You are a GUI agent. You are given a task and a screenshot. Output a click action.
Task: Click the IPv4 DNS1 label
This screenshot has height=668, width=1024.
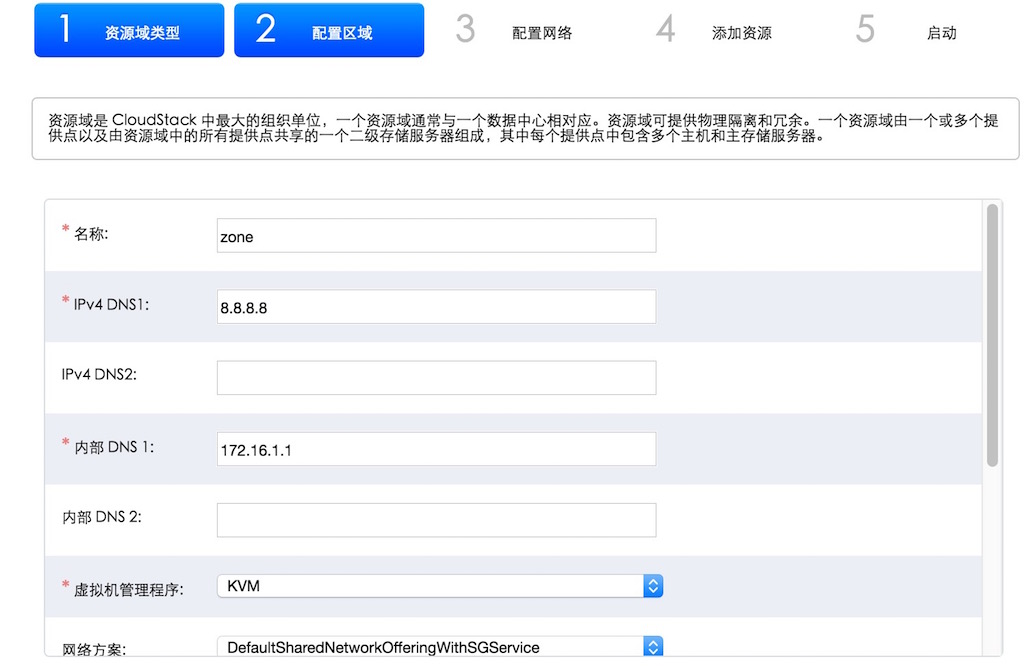click(x=111, y=304)
